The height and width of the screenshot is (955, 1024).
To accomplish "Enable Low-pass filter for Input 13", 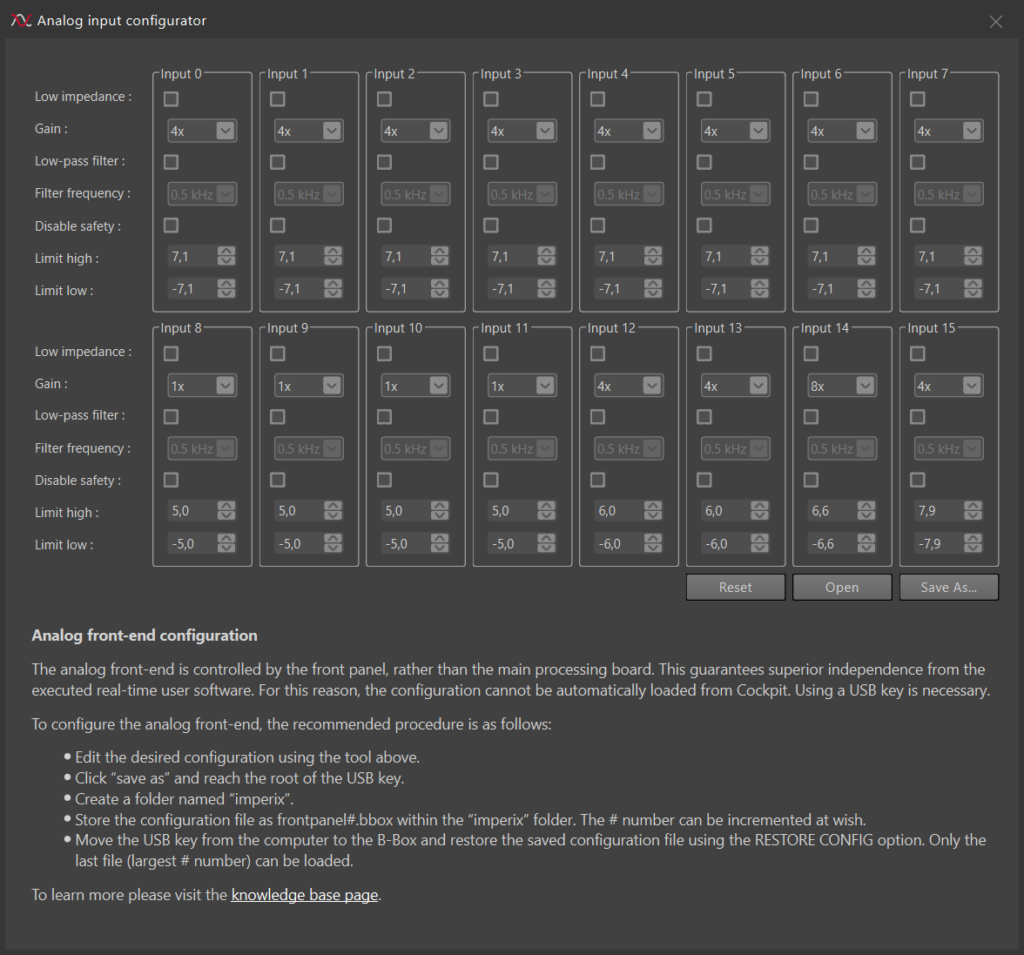I will [x=704, y=416].
